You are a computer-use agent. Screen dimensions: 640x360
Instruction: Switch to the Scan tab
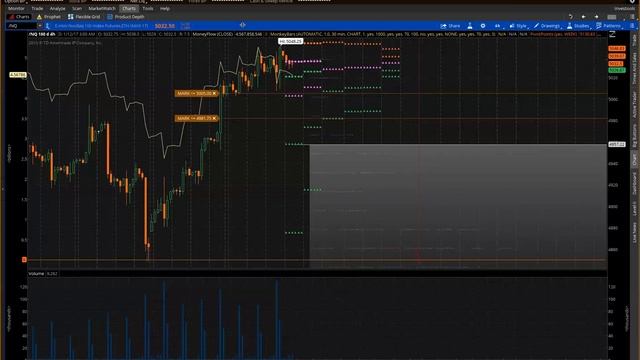coord(77,9)
